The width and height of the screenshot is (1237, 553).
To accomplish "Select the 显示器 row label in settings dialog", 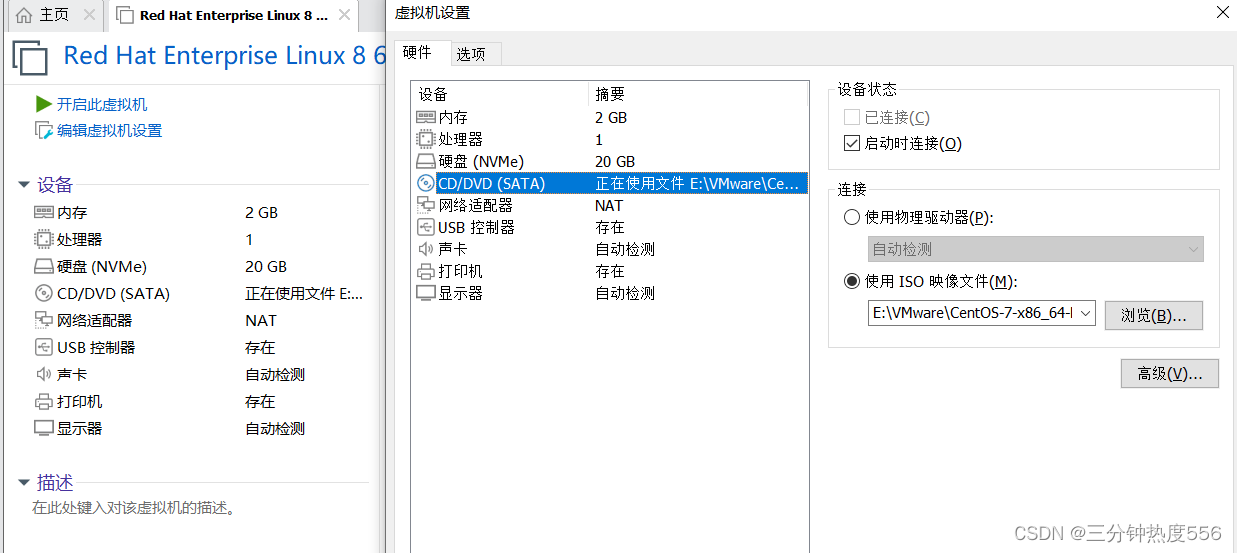I will (460, 293).
